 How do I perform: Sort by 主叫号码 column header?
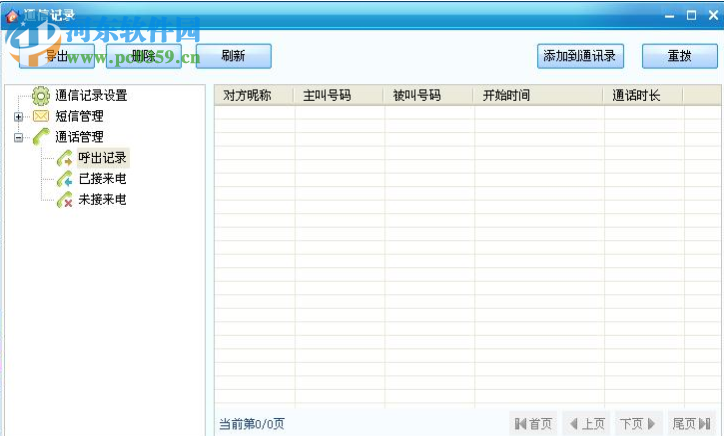[x=339, y=96]
